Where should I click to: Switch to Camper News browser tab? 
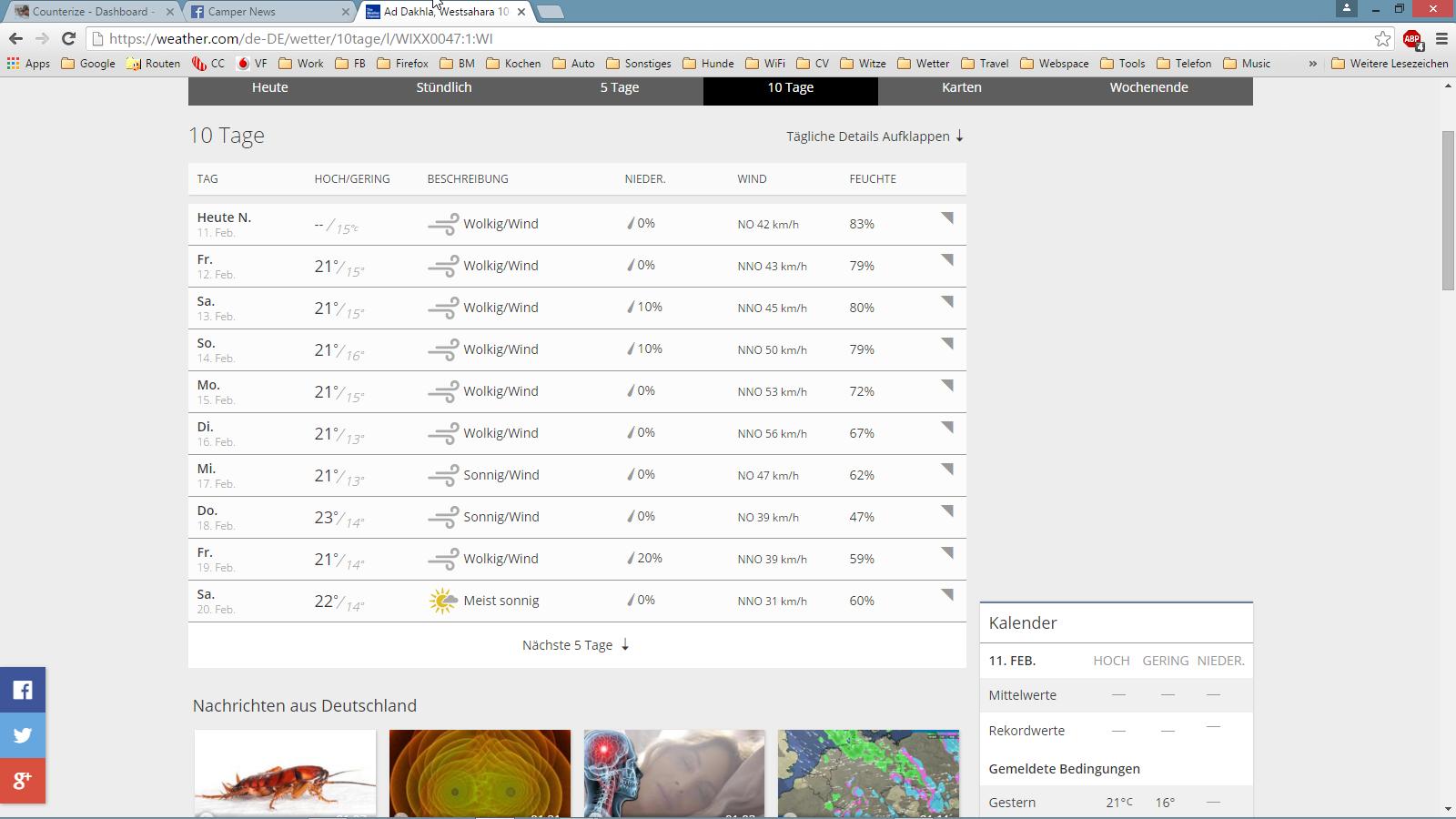click(268, 12)
